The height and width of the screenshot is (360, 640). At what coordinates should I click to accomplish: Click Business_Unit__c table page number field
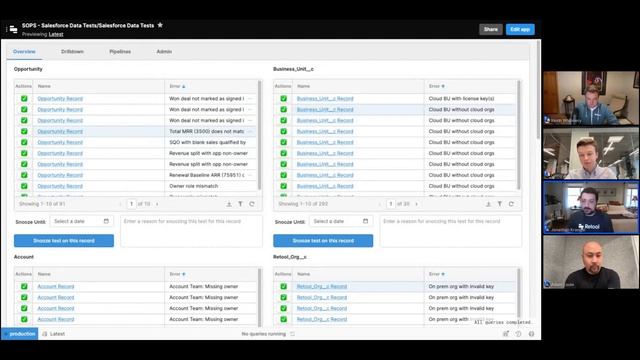(391, 204)
